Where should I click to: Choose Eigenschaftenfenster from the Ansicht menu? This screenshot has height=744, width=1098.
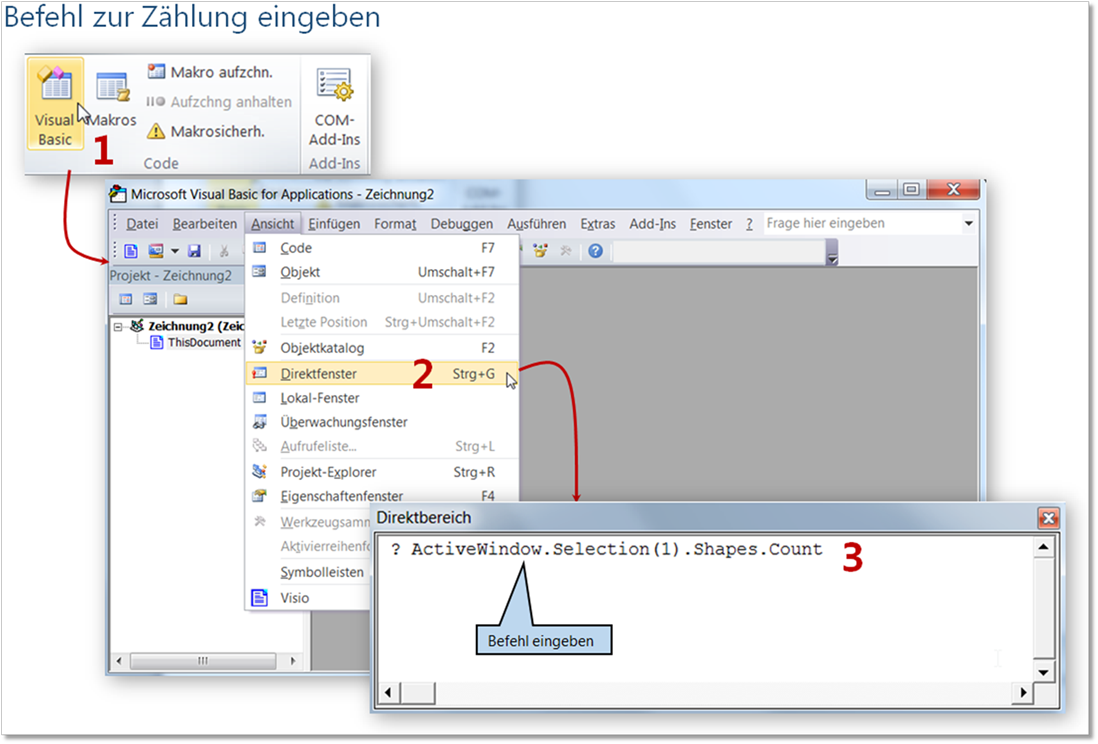[382, 496]
